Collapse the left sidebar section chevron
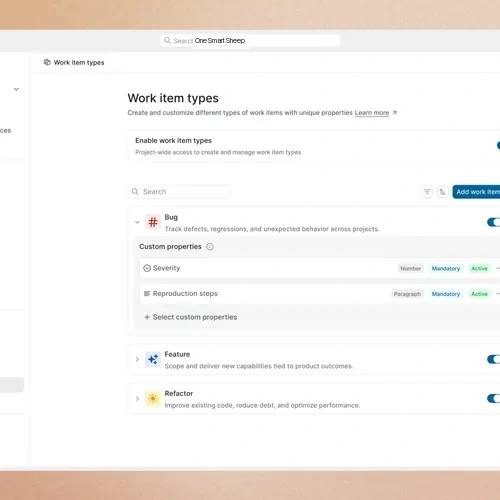The height and width of the screenshot is (500, 500). click(x=16, y=89)
